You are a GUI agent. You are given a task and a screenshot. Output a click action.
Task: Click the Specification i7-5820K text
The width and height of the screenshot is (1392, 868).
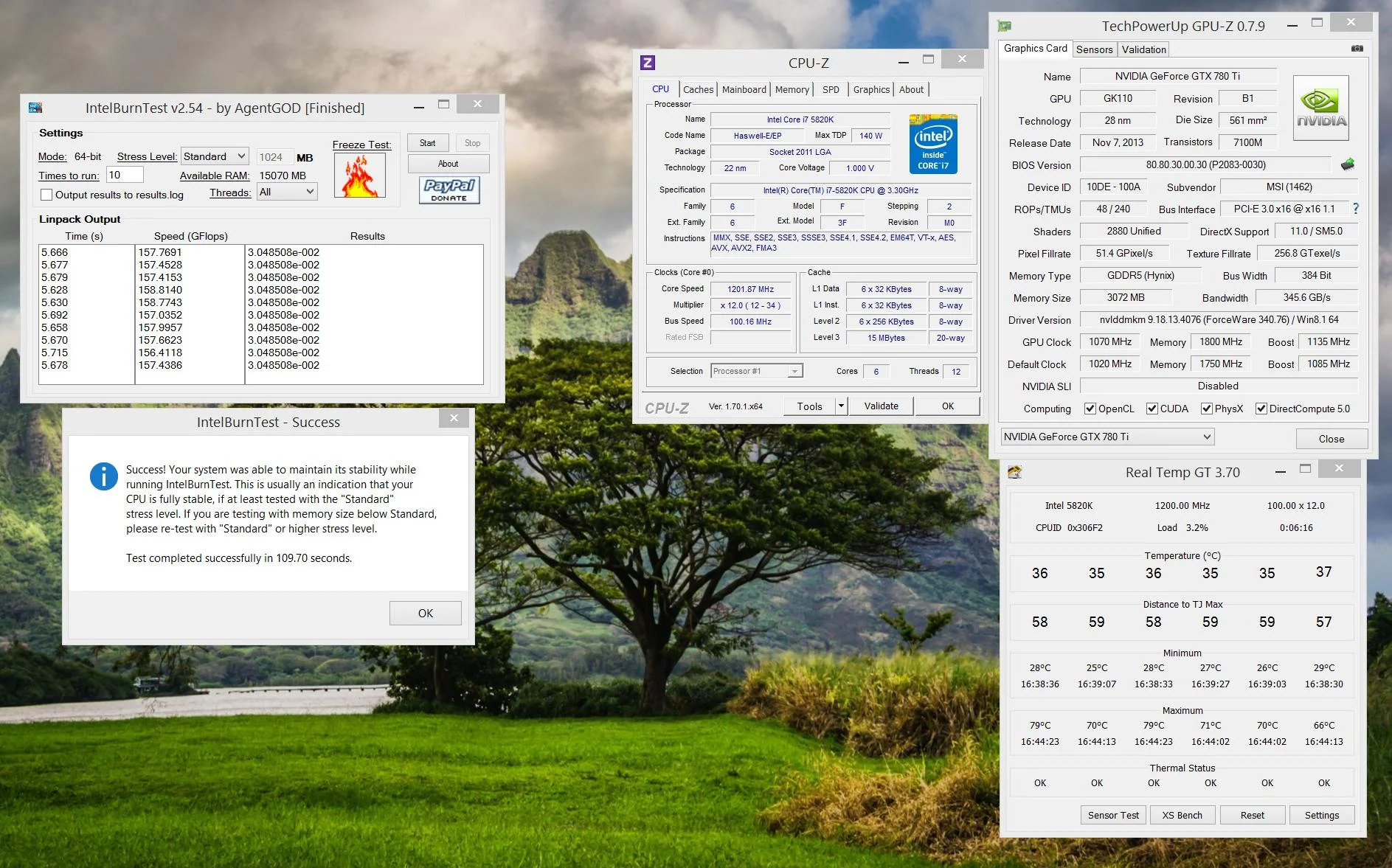(840, 190)
